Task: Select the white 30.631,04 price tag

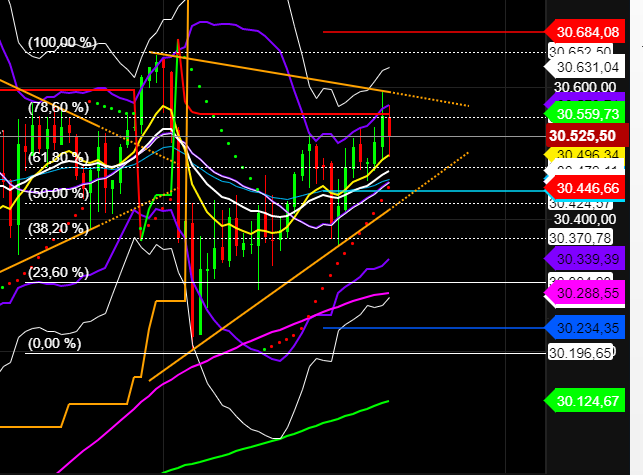Action: pos(585,67)
